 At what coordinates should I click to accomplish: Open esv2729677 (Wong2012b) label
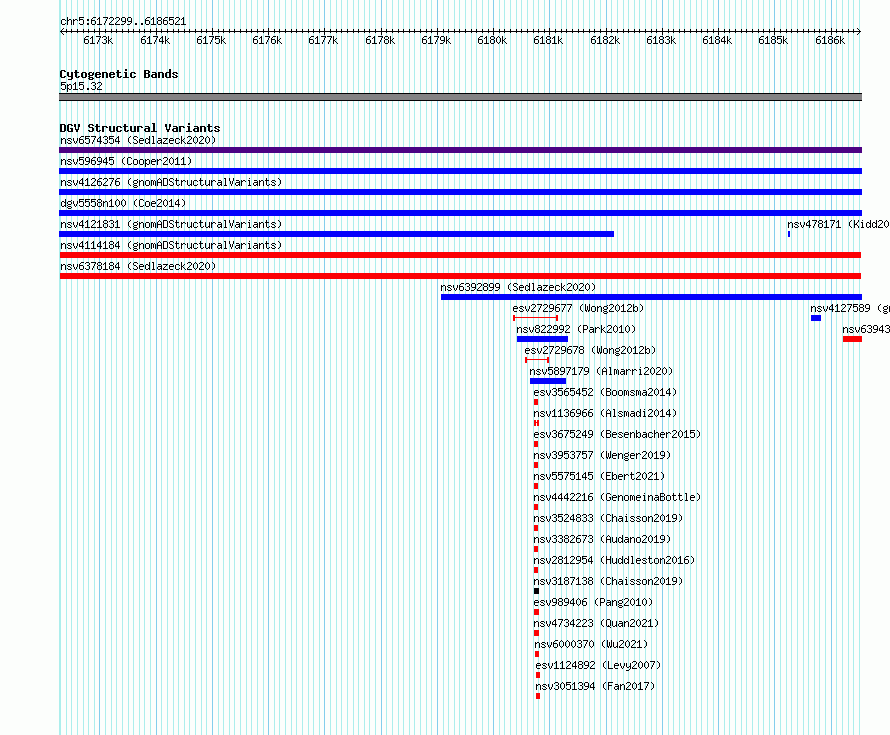pyautogui.click(x=578, y=308)
